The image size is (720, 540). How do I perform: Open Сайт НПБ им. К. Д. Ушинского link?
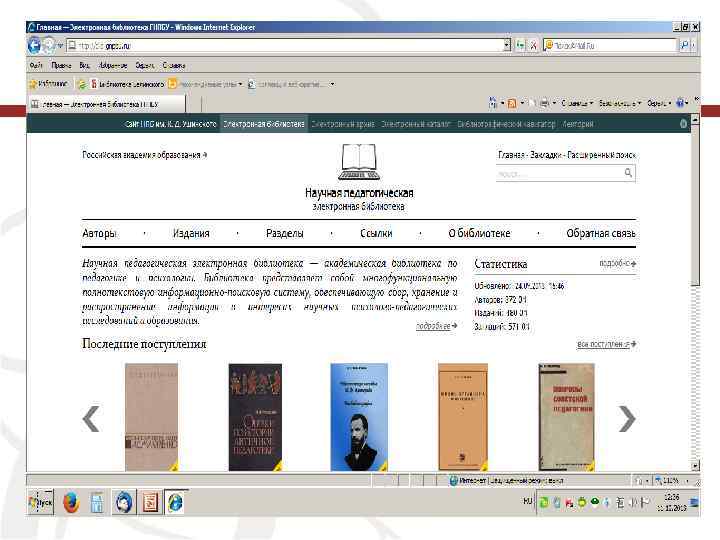(x=170, y=124)
